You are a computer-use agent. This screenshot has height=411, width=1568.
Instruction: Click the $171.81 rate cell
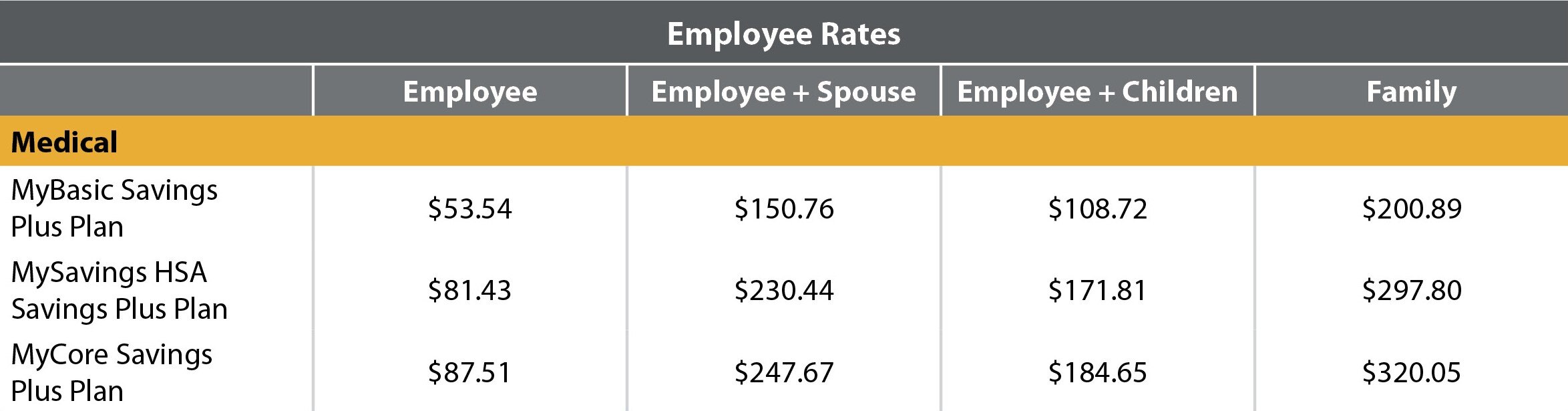click(1097, 290)
